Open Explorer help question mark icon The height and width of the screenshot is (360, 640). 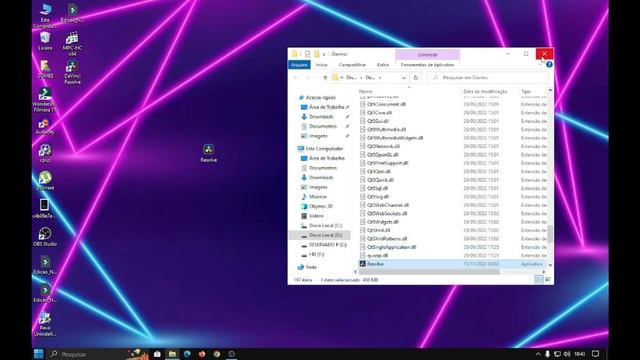pos(549,65)
